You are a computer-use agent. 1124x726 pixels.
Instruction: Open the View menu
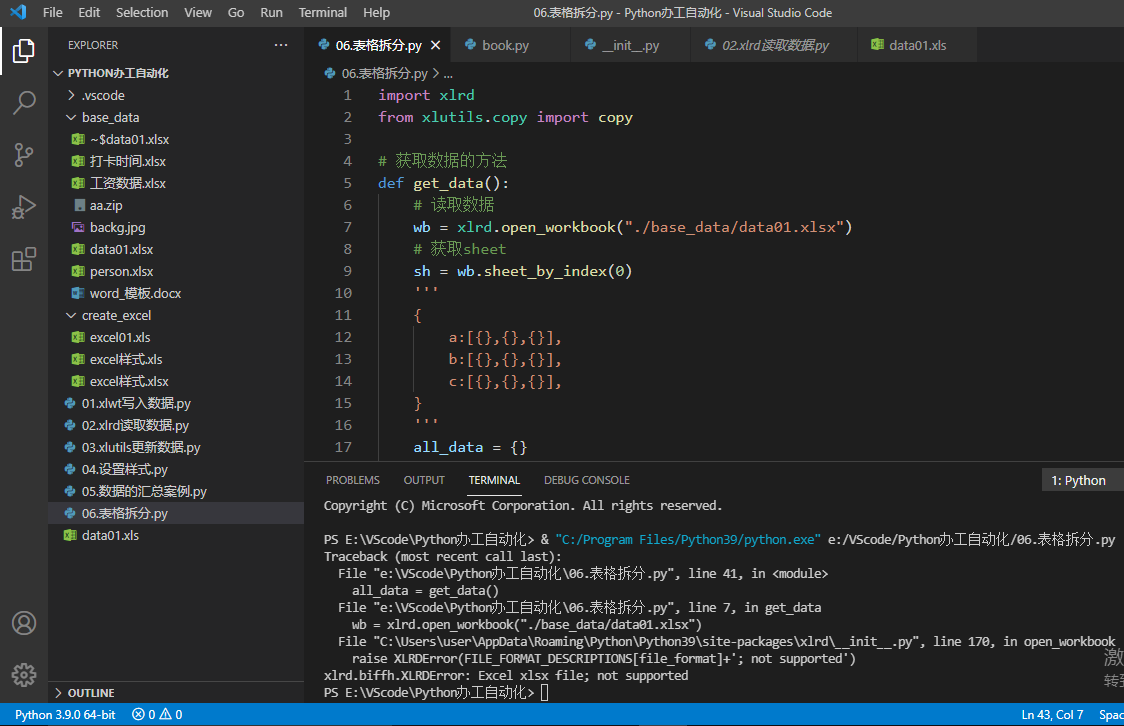(198, 12)
